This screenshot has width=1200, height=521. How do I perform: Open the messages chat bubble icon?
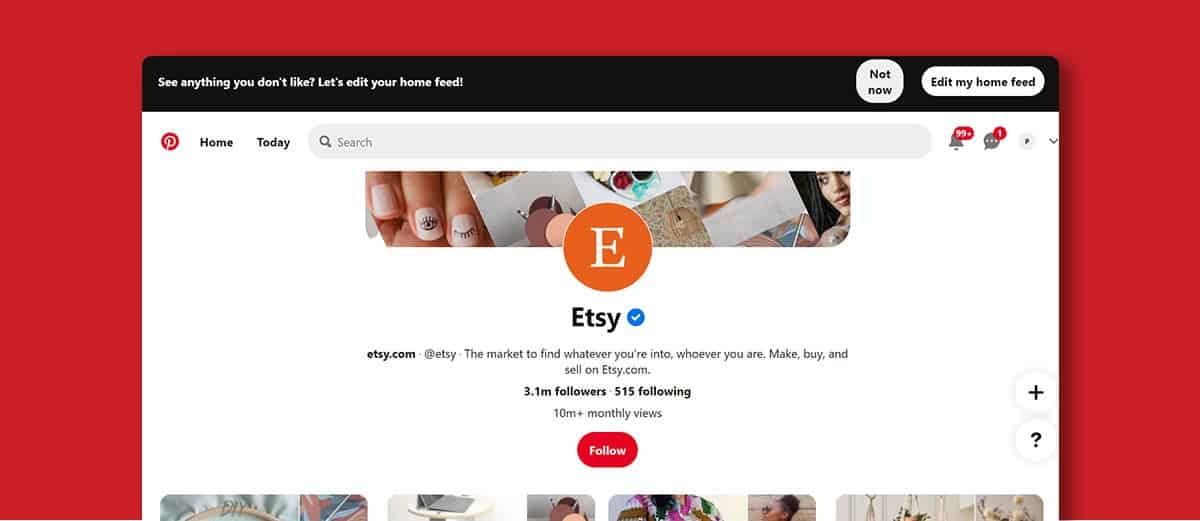pyautogui.click(x=992, y=140)
